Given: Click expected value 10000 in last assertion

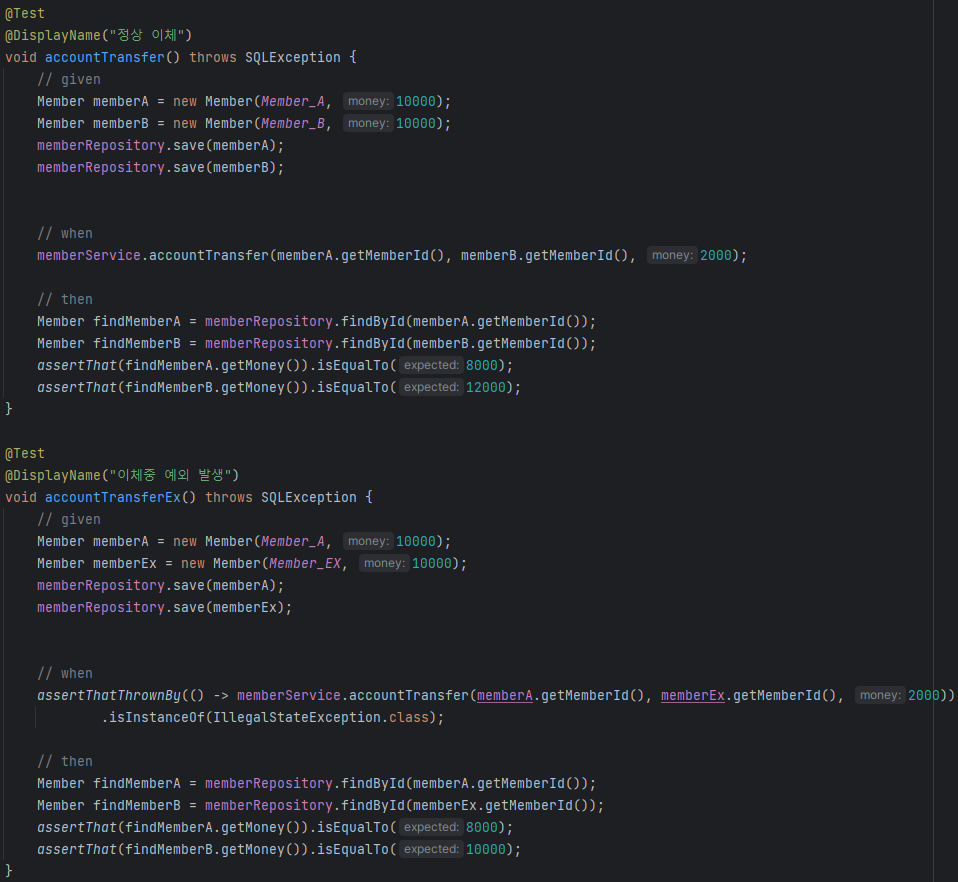Looking at the screenshot, I should (x=486, y=849).
